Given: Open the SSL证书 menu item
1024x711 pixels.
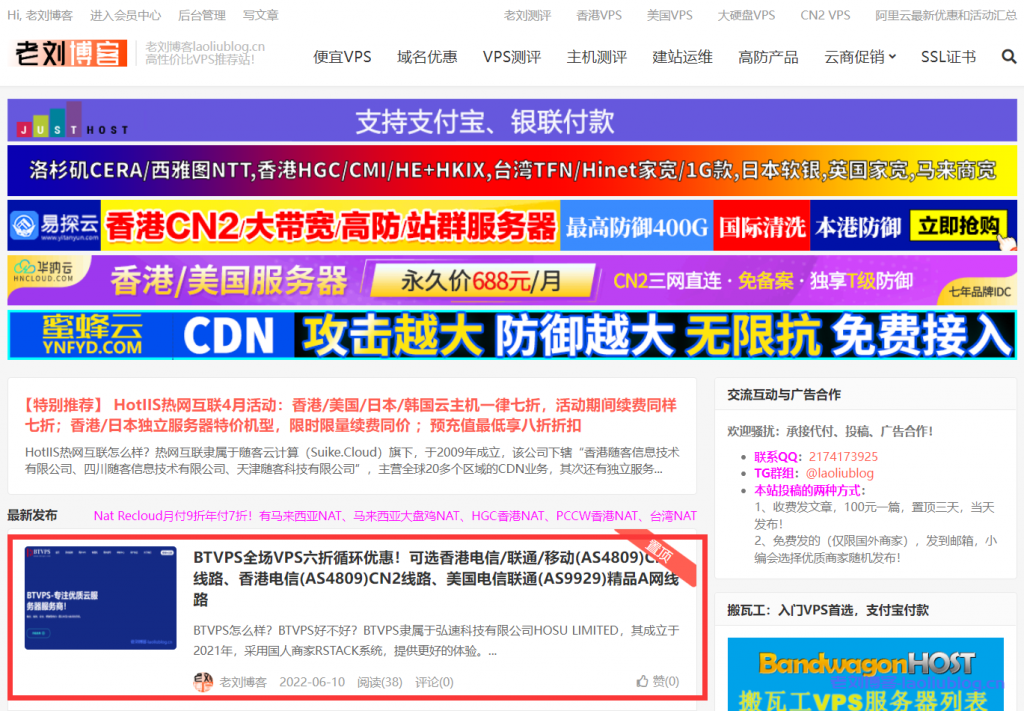Looking at the screenshot, I should (x=948, y=57).
